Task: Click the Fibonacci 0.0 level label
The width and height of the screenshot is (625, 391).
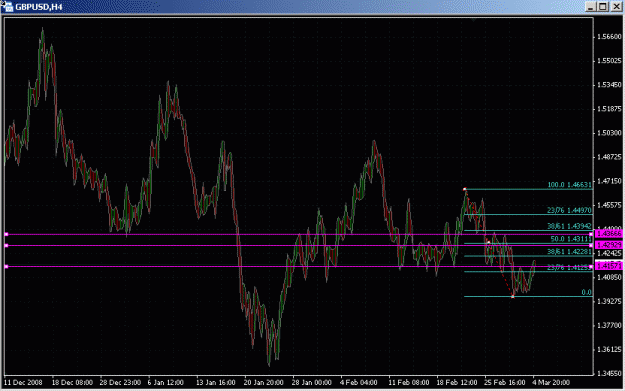Action: tap(586, 292)
